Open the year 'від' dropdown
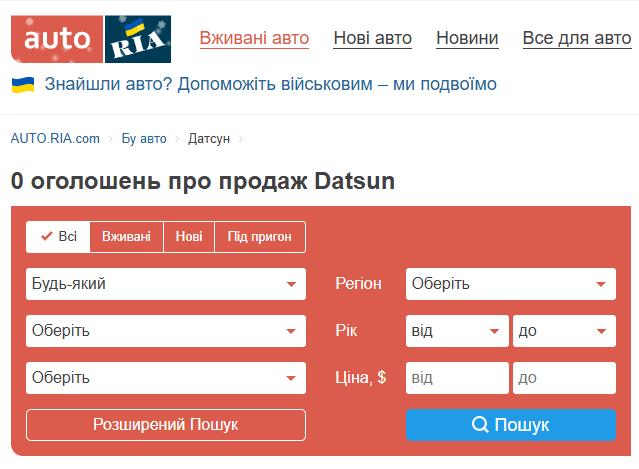 [457, 331]
